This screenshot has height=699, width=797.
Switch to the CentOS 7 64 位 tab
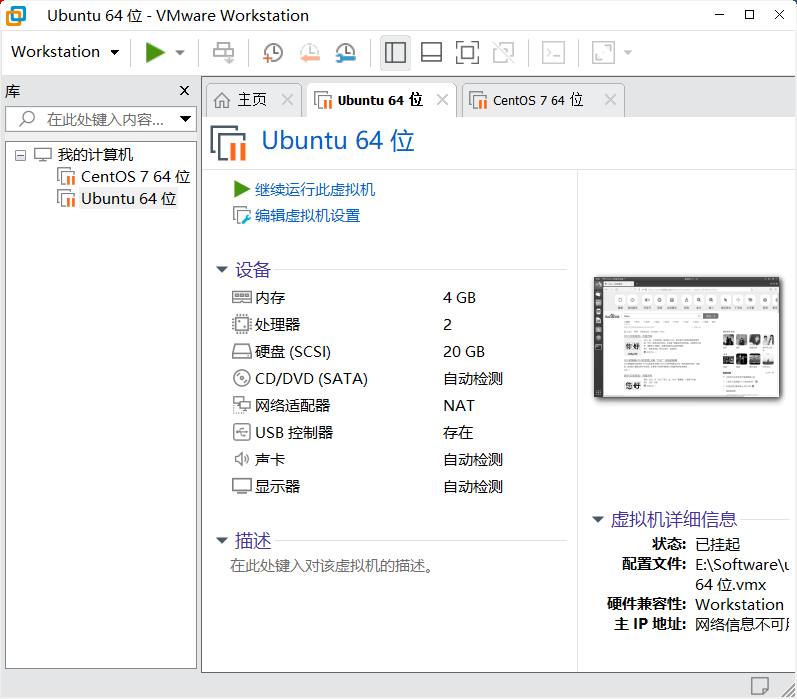(538, 100)
